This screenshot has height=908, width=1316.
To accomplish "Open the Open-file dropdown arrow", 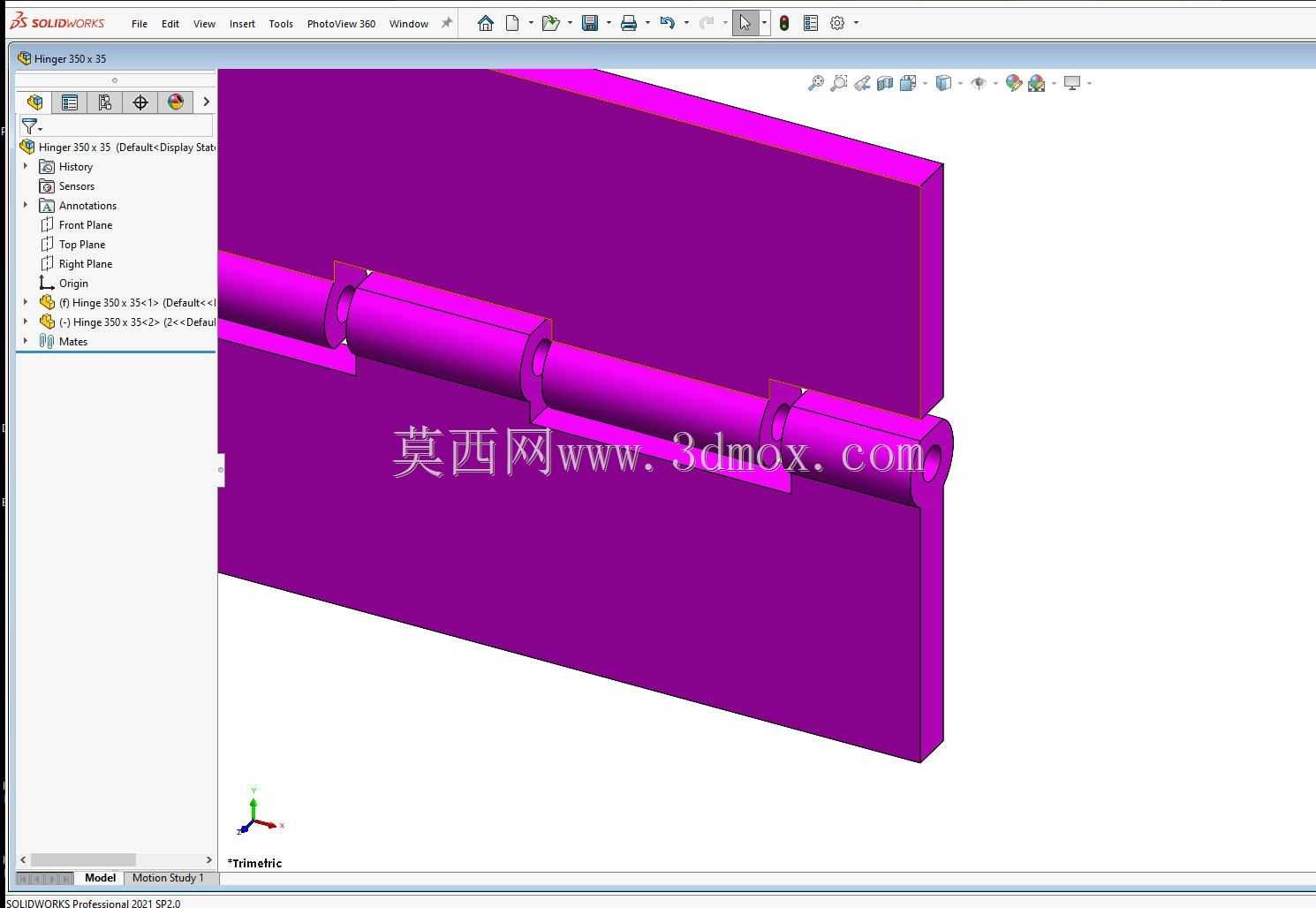I will click(570, 23).
